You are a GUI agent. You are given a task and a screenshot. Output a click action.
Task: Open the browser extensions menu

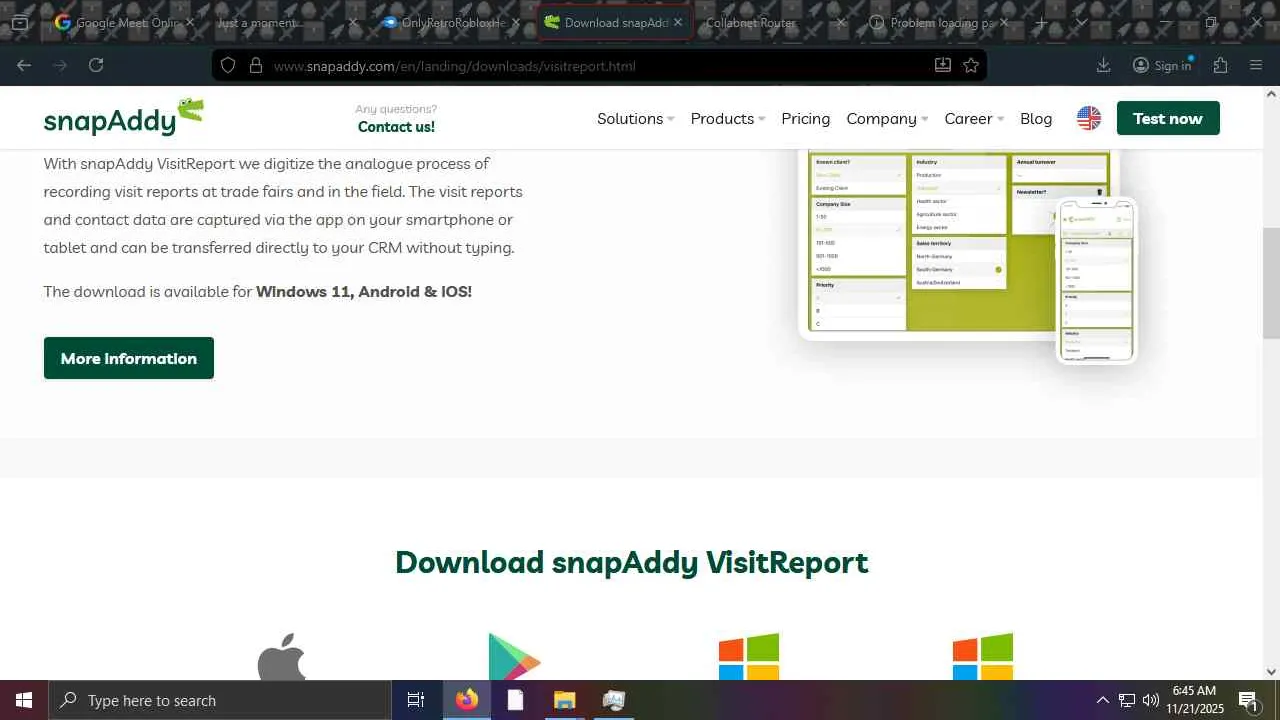pyautogui.click(x=1220, y=65)
